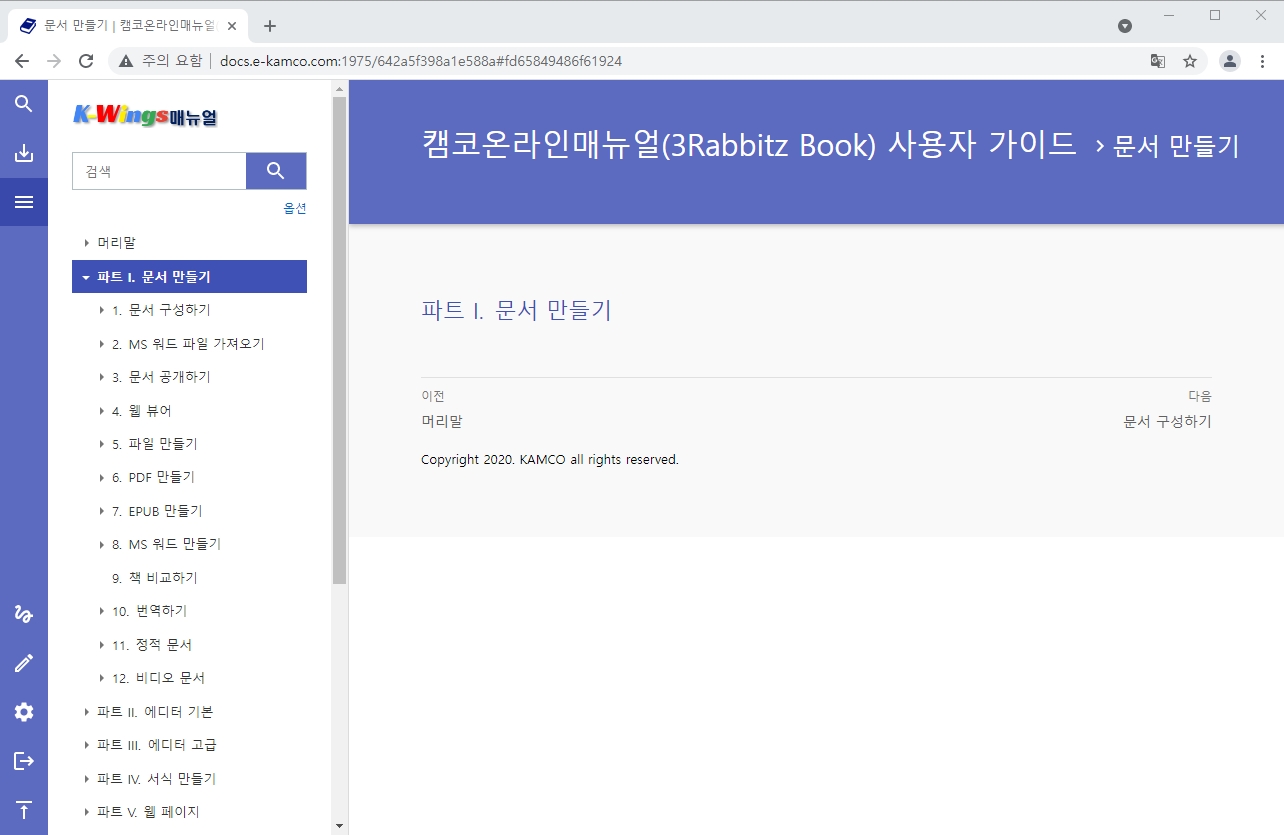Click the 옵션 search options link

click(295, 208)
